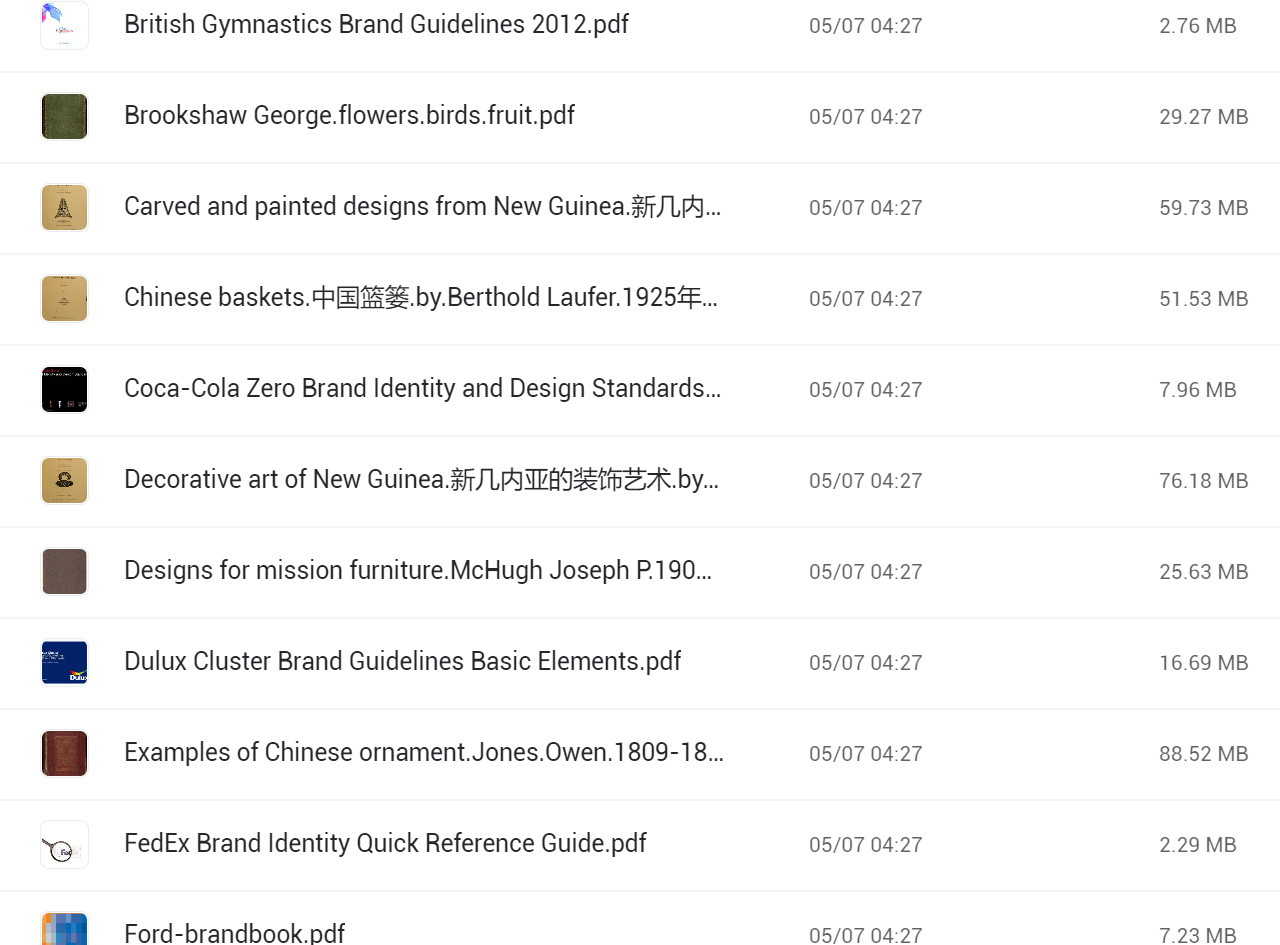The width and height of the screenshot is (1280, 945).
Task: Open FedEx Brand Identity Quick Reference Guide.pdf
Action: (x=385, y=843)
